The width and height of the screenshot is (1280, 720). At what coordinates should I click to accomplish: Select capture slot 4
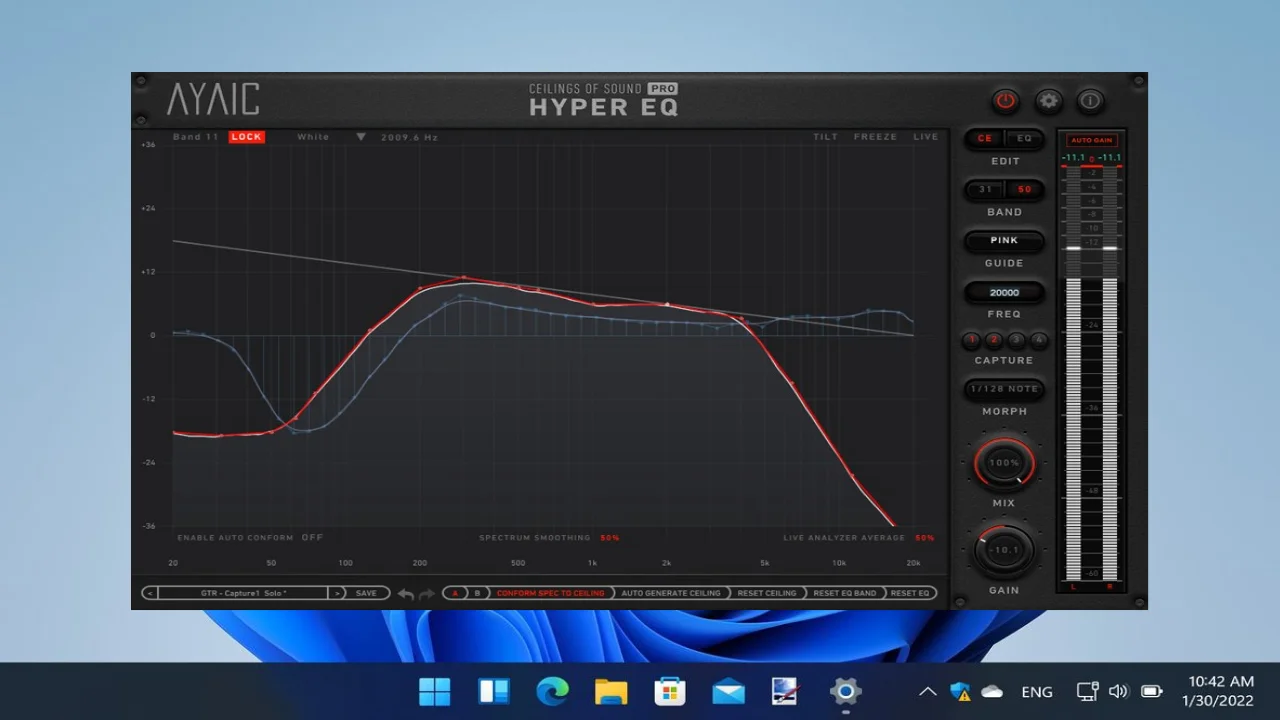[1039, 340]
